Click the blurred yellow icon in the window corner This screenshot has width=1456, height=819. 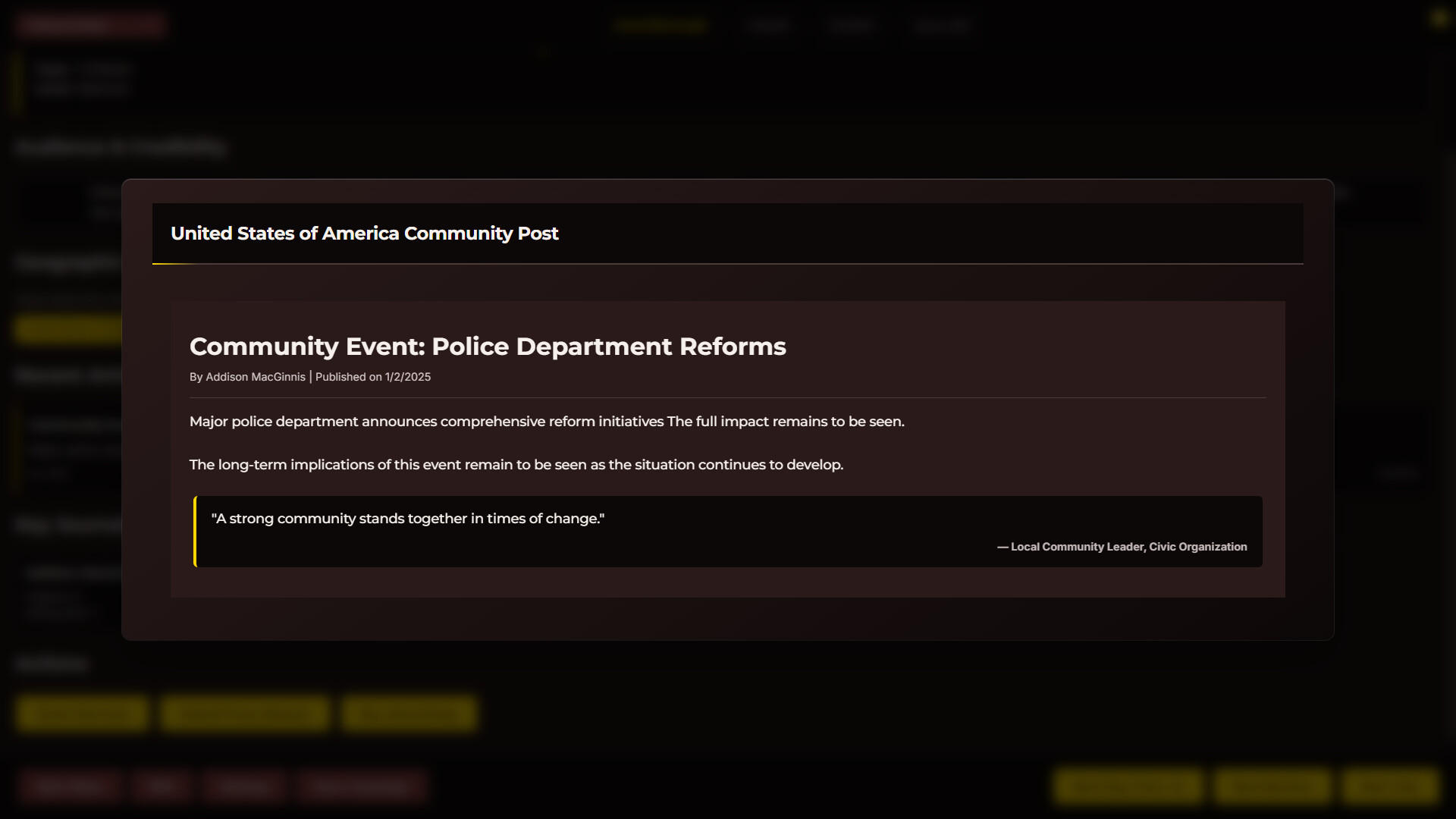click(x=1439, y=19)
